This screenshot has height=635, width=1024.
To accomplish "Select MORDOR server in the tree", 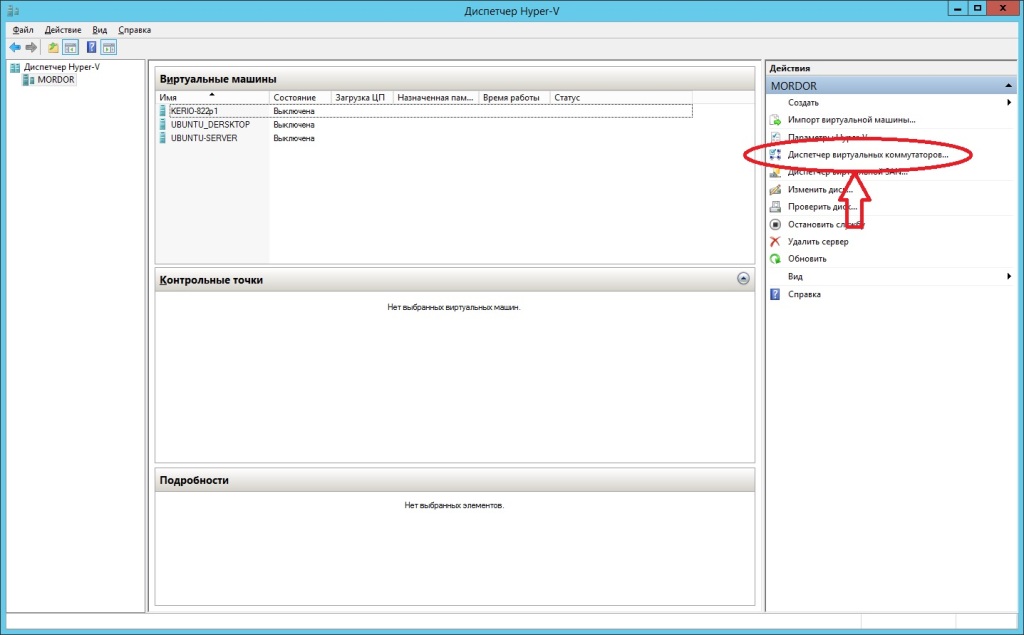I will coord(55,80).
